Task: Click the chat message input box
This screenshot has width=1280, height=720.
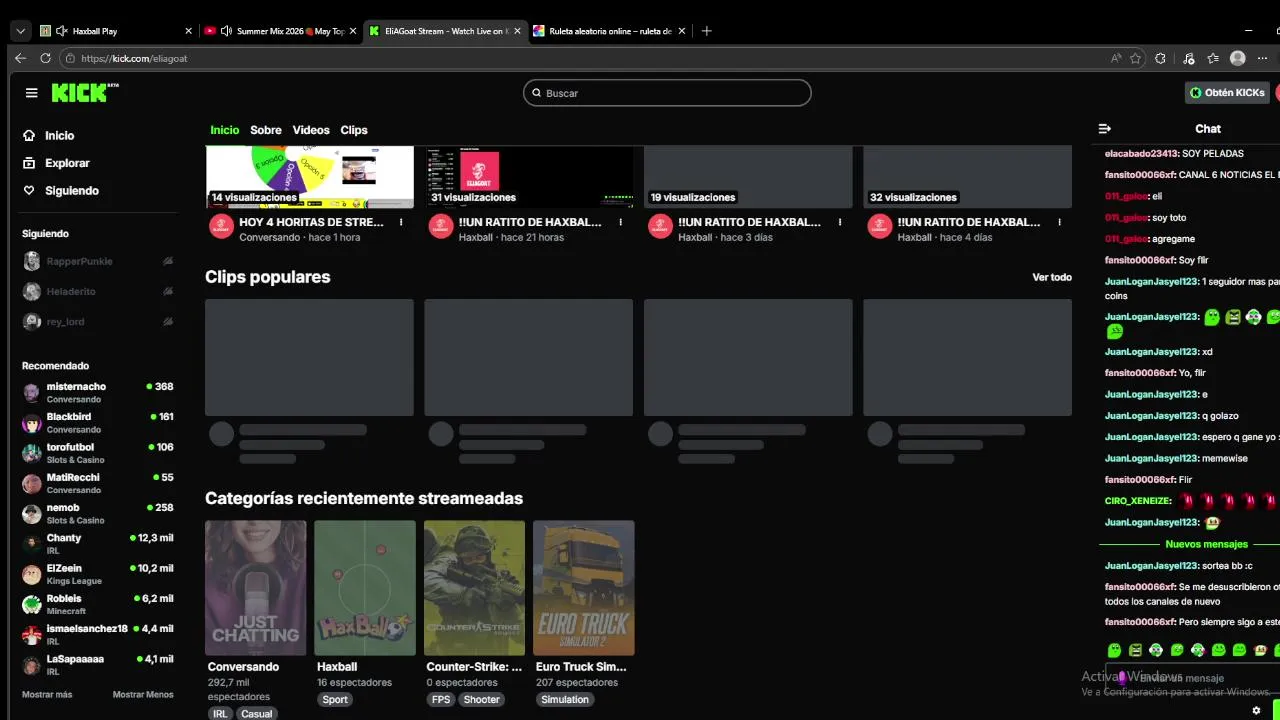Action: click(x=1192, y=678)
